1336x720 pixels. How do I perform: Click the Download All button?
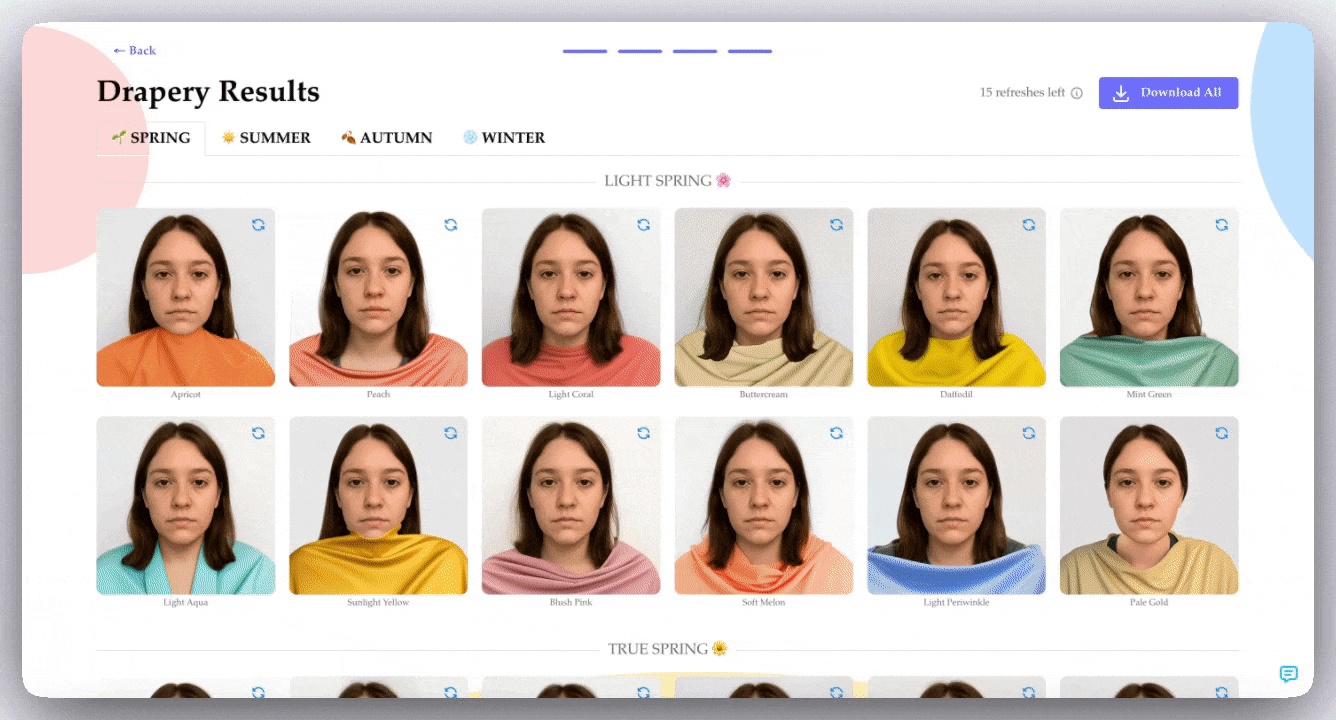point(1168,93)
